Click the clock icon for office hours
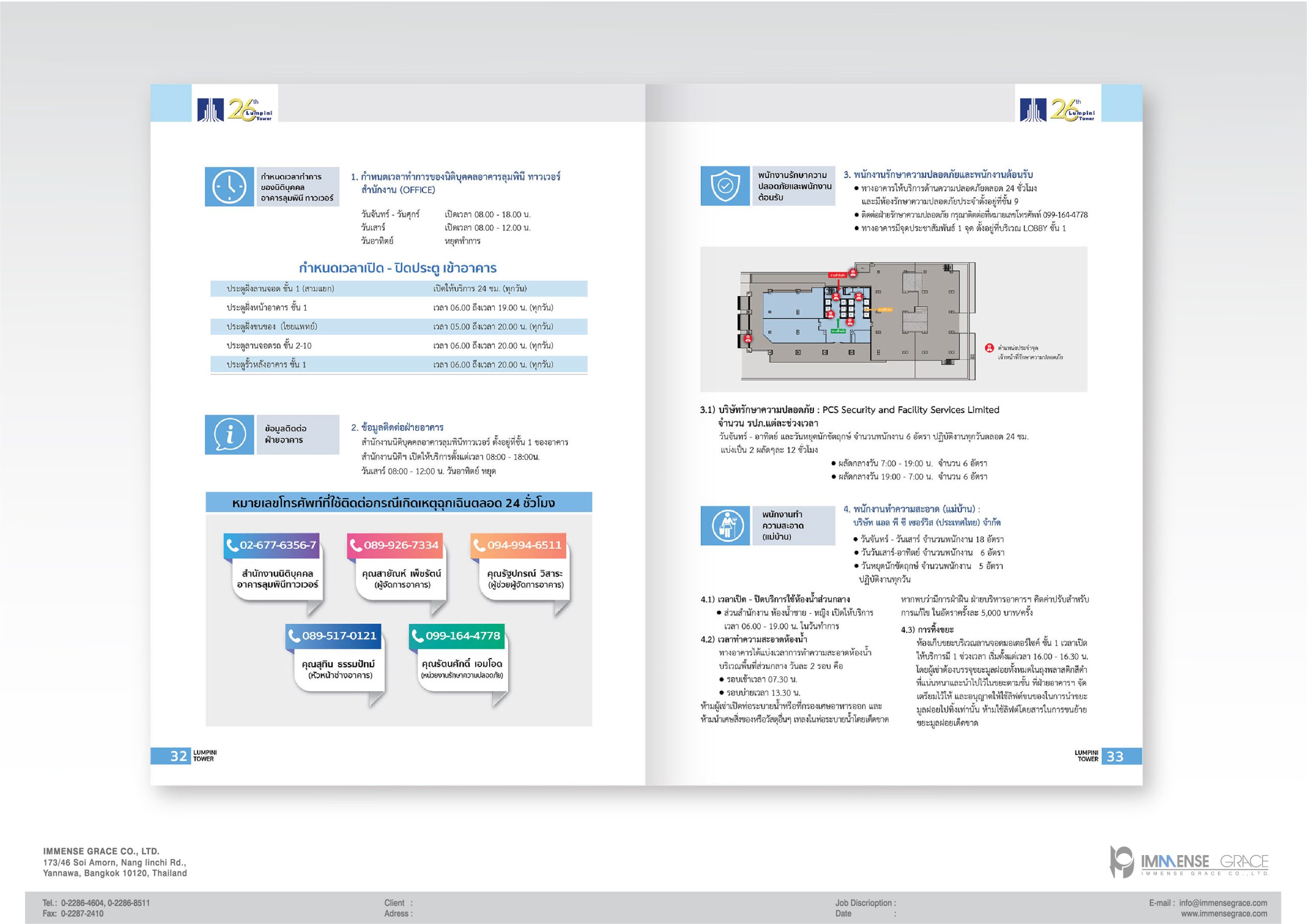The width and height of the screenshot is (1307, 924). point(229,187)
